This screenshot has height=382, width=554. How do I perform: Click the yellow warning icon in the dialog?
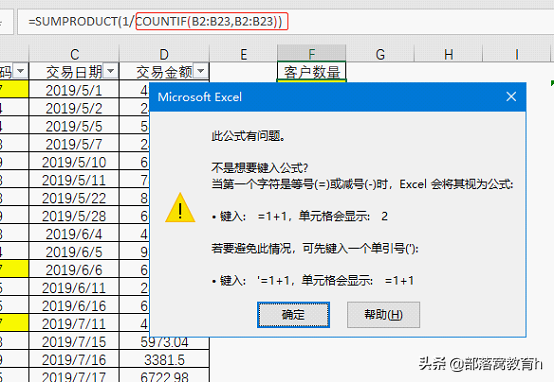coord(180,208)
